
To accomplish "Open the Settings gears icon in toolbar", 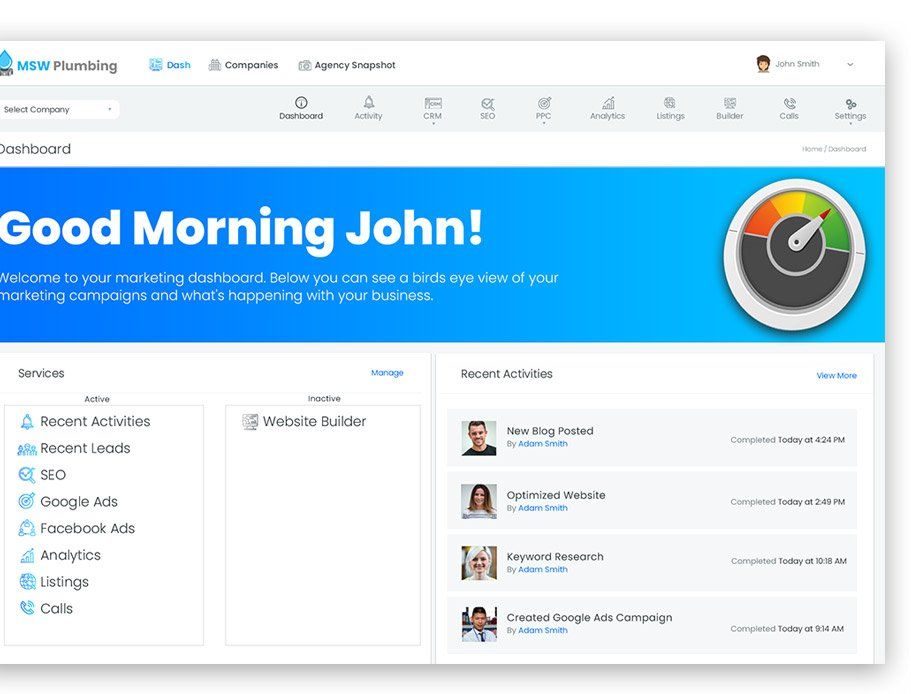I will pos(851,104).
